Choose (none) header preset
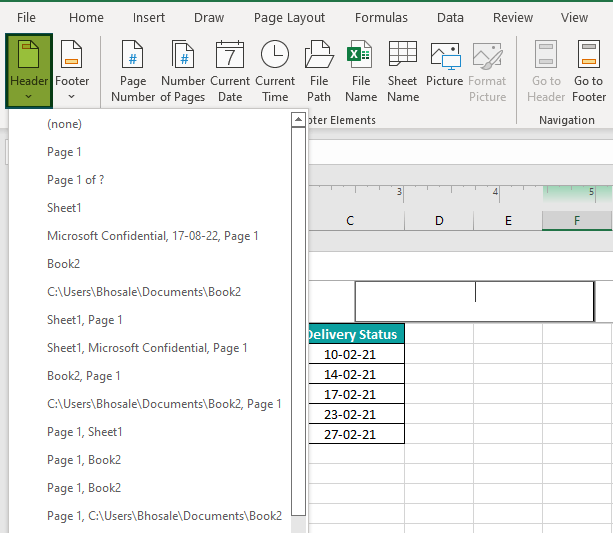The image size is (613, 533). (x=150, y=124)
